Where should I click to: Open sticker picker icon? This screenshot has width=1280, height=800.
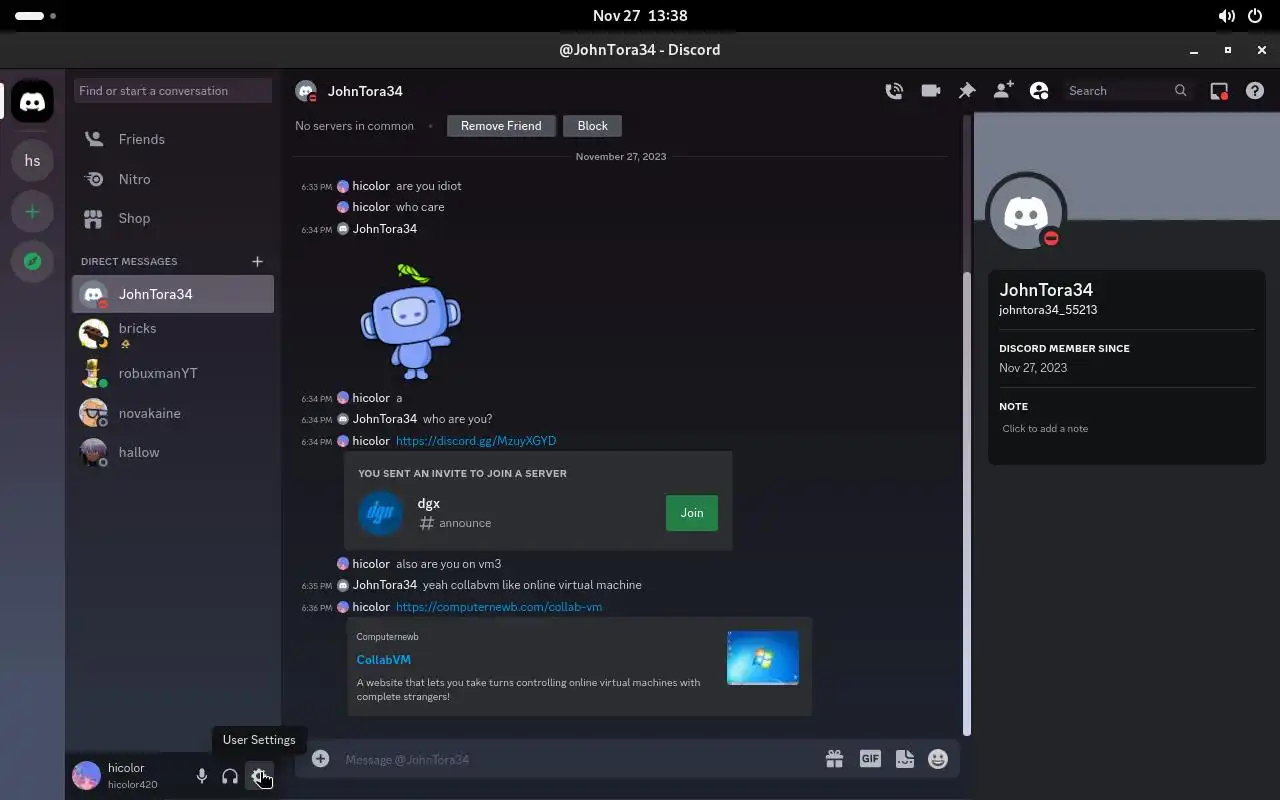905,759
